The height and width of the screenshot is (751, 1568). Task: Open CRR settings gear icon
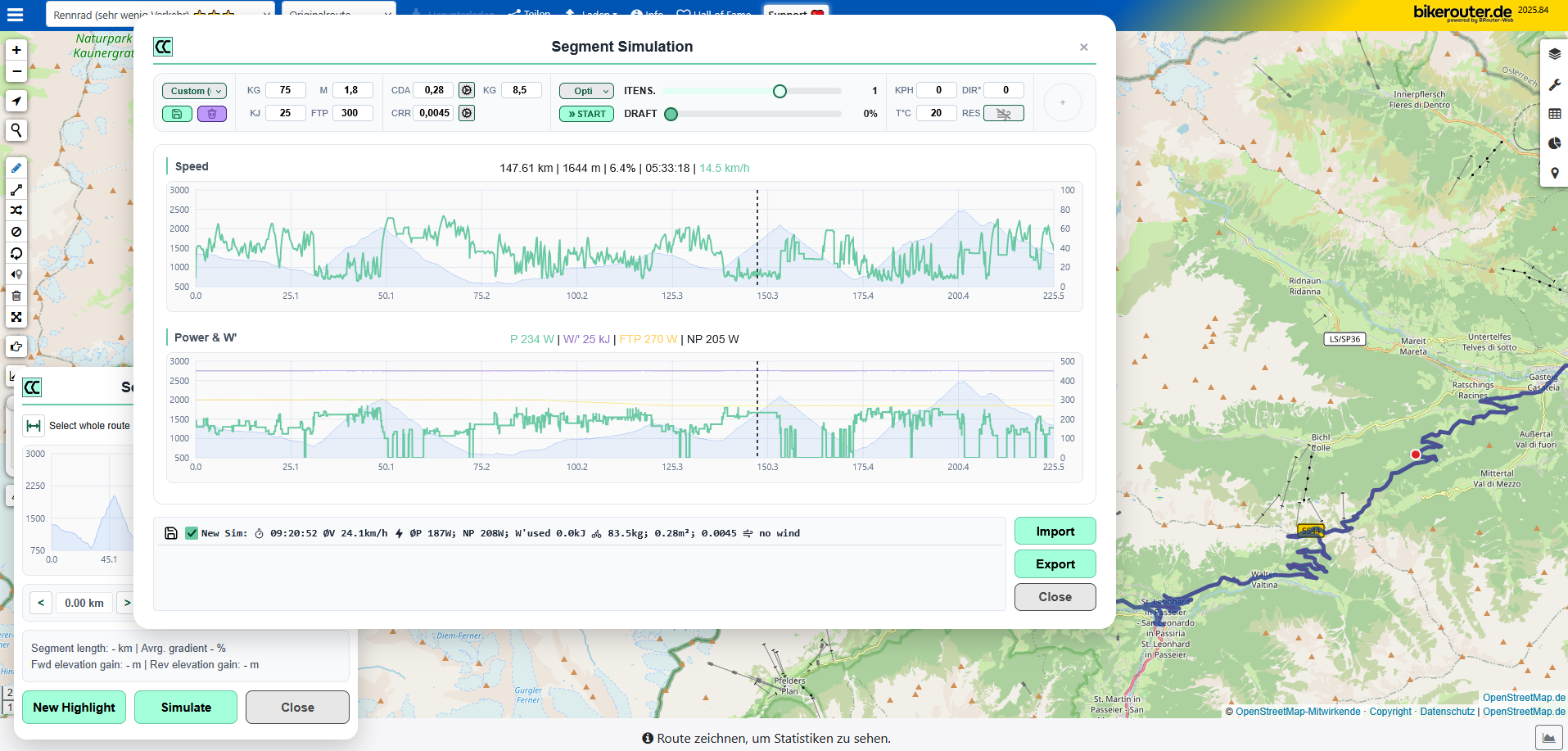pos(467,113)
